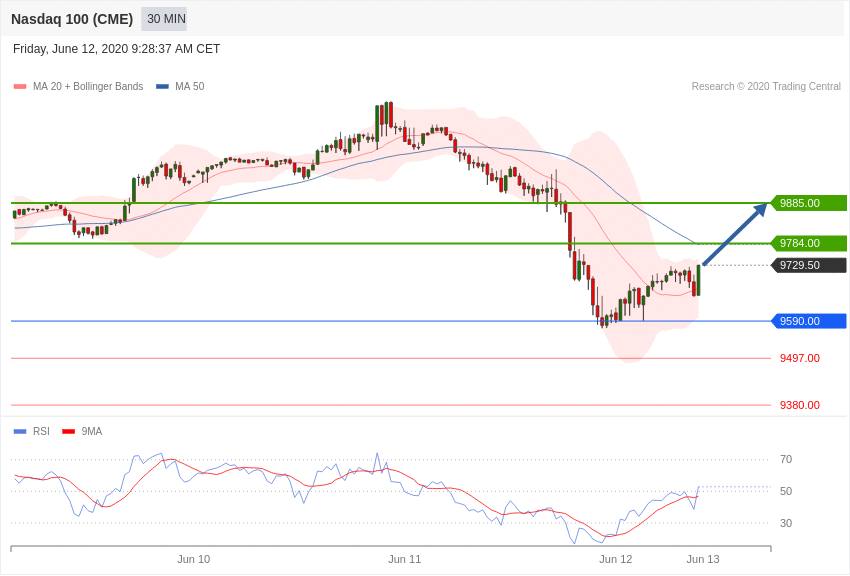Click the RSI 70 level label

pyautogui.click(x=786, y=459)
